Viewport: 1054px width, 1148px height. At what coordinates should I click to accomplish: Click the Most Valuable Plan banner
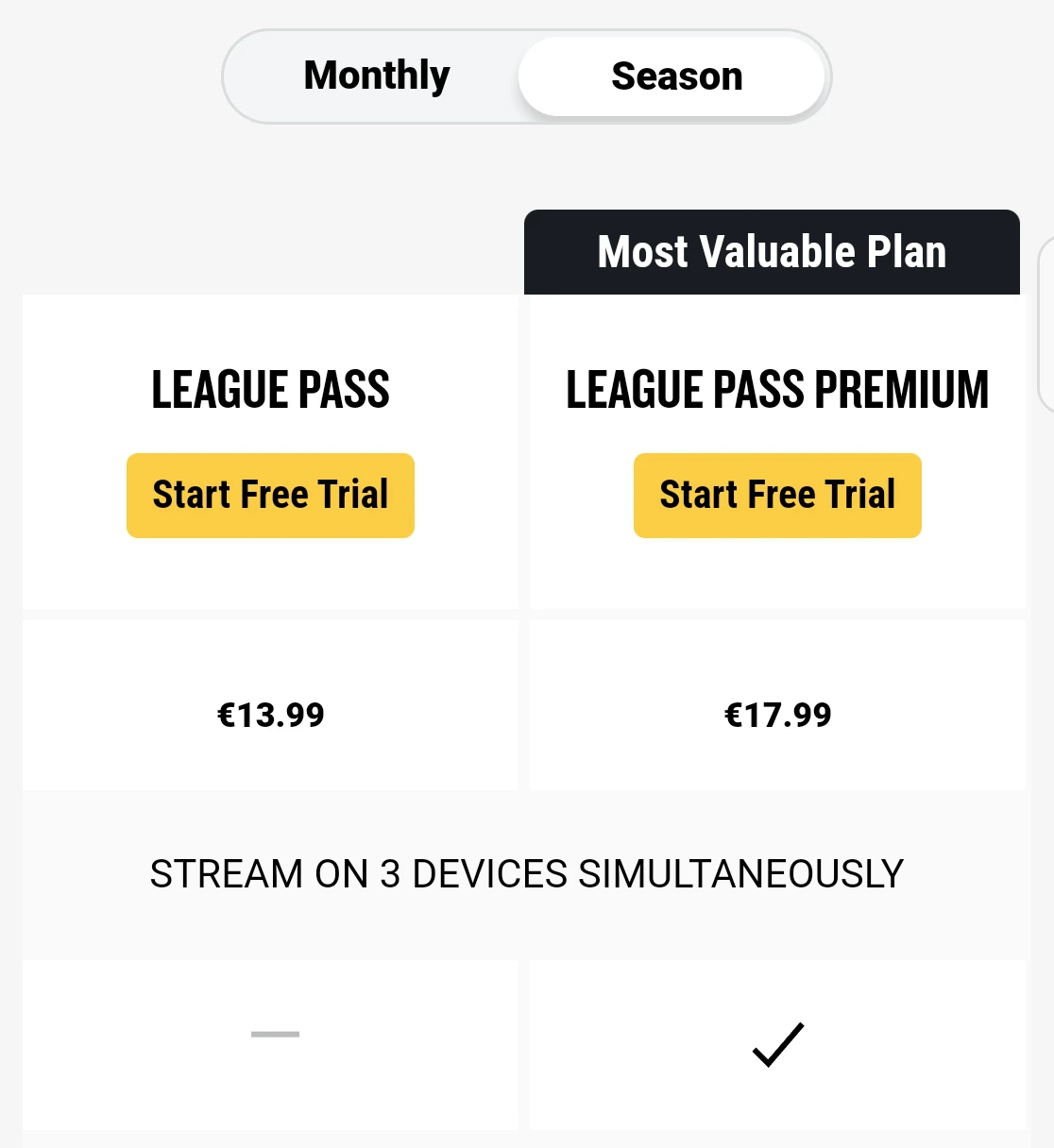[772, 252]
